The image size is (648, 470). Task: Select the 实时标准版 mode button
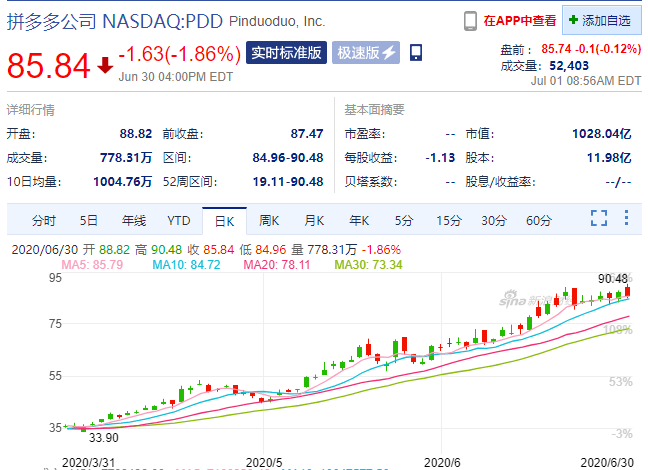click(x=286, y=52)
